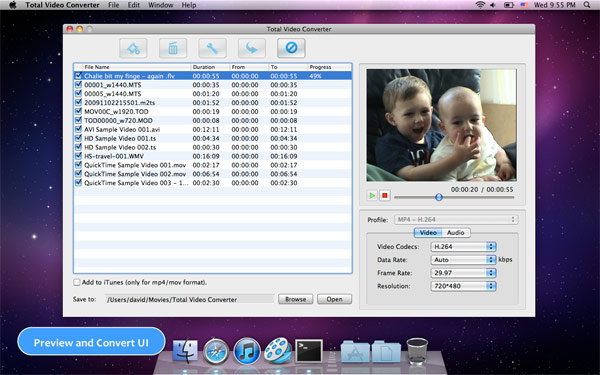Click the Remove file trash icon
600x375 pixels.
coord(173,48)
